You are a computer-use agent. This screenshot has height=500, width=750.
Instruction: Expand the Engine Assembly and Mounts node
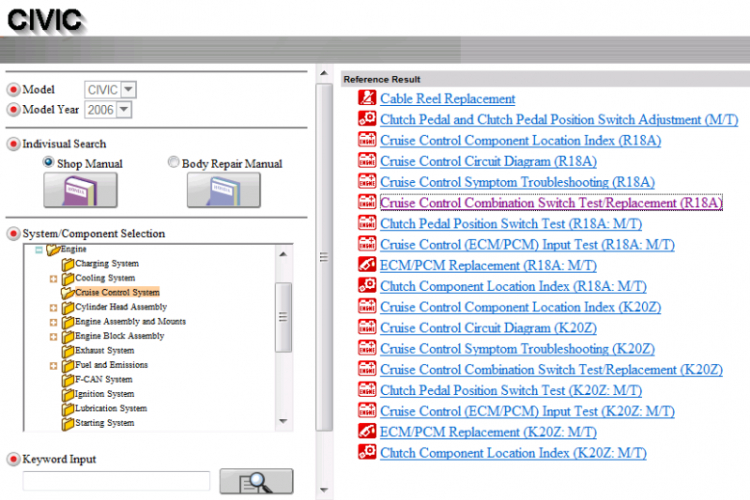[x=54, y=322]
